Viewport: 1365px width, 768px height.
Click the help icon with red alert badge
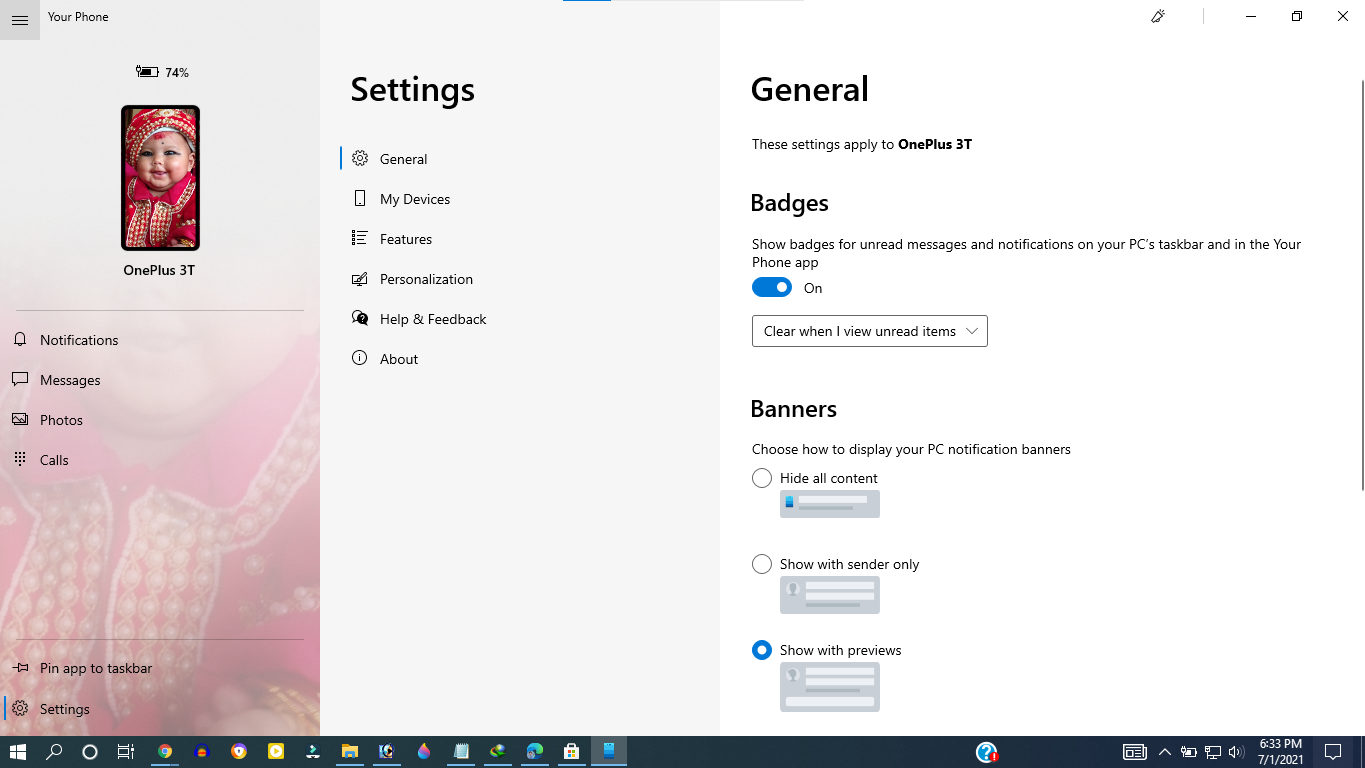coord(987,752)
